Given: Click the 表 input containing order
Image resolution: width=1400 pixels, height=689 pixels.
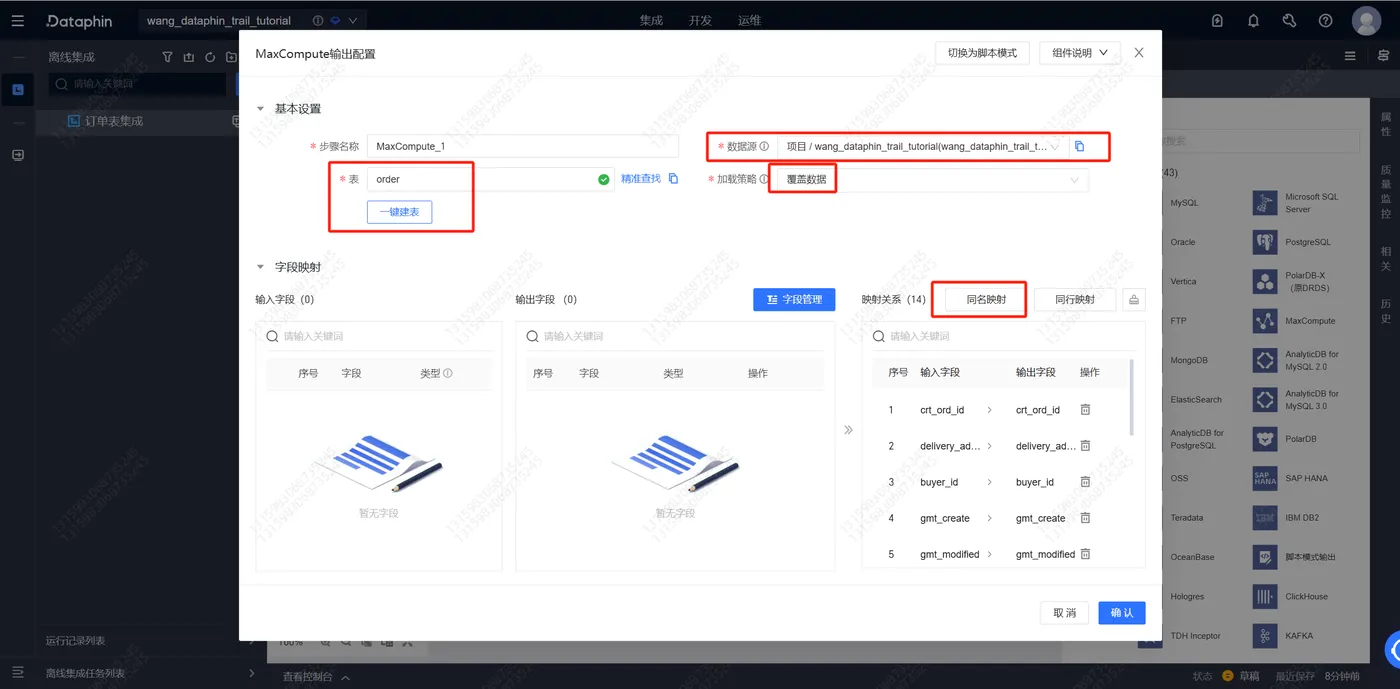Looking at the screenshot, I should tap(490, 180).
